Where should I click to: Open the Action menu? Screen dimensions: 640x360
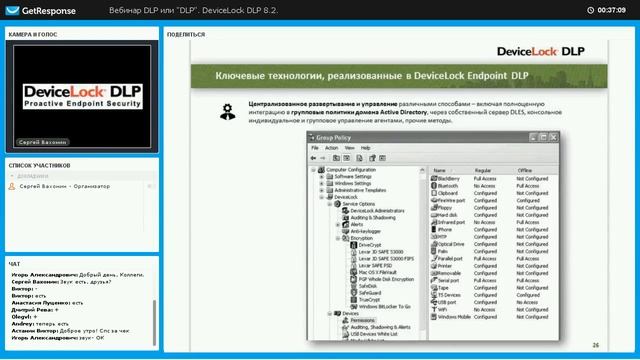[x=331, y=148]
